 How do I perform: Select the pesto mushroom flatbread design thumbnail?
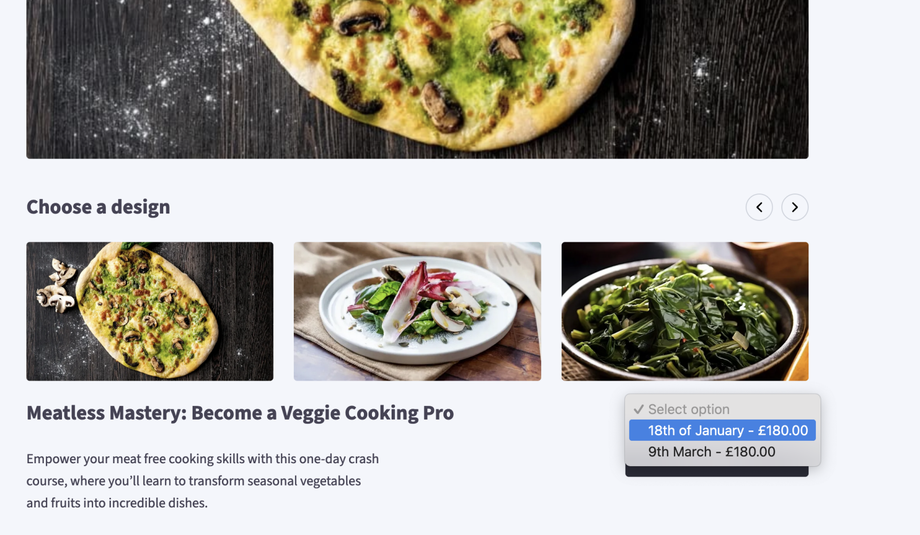coord(150,311)
